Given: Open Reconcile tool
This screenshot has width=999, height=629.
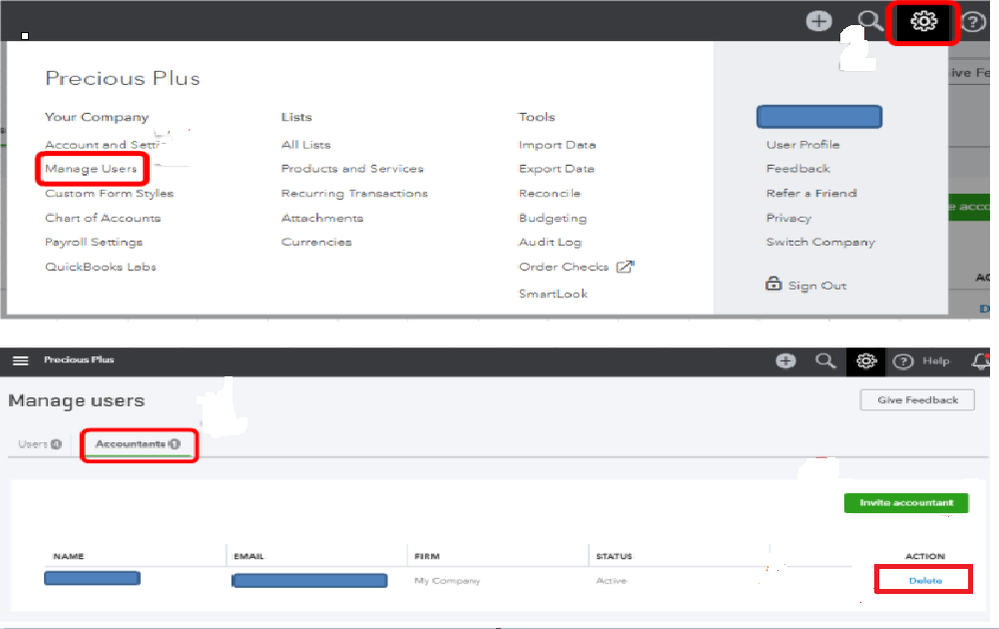Looking at the screenshot, I should click(549, 193).
